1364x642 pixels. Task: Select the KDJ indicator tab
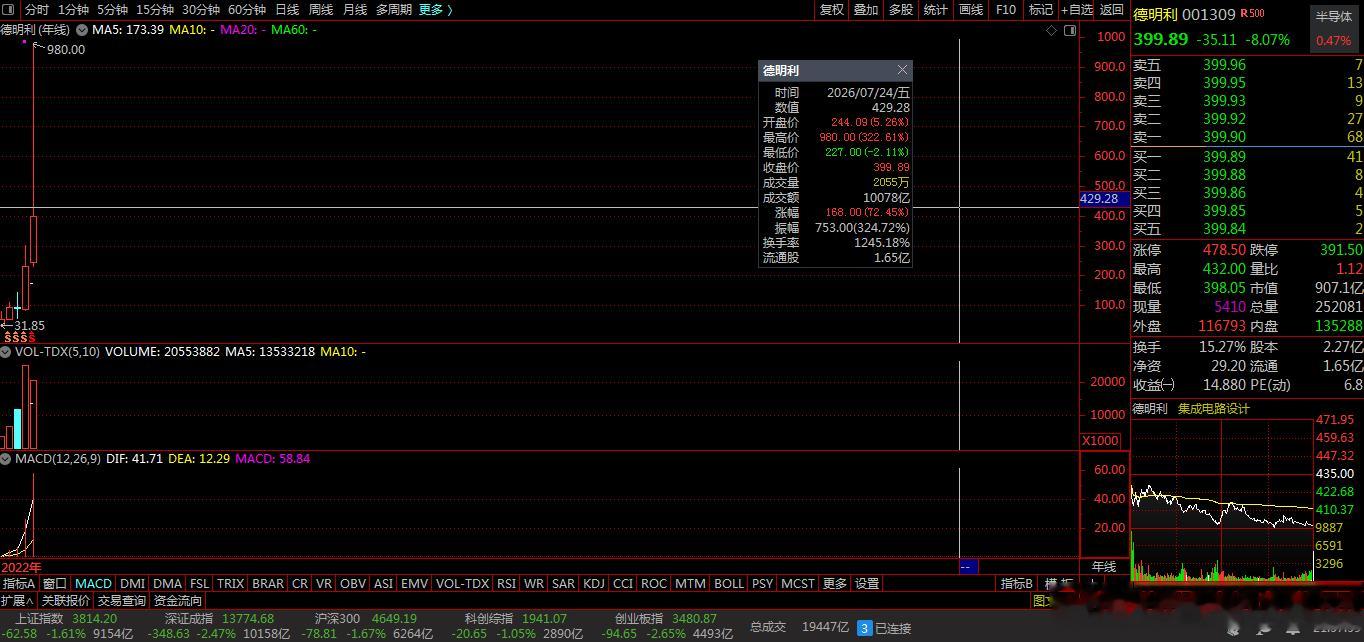point(594,584)
